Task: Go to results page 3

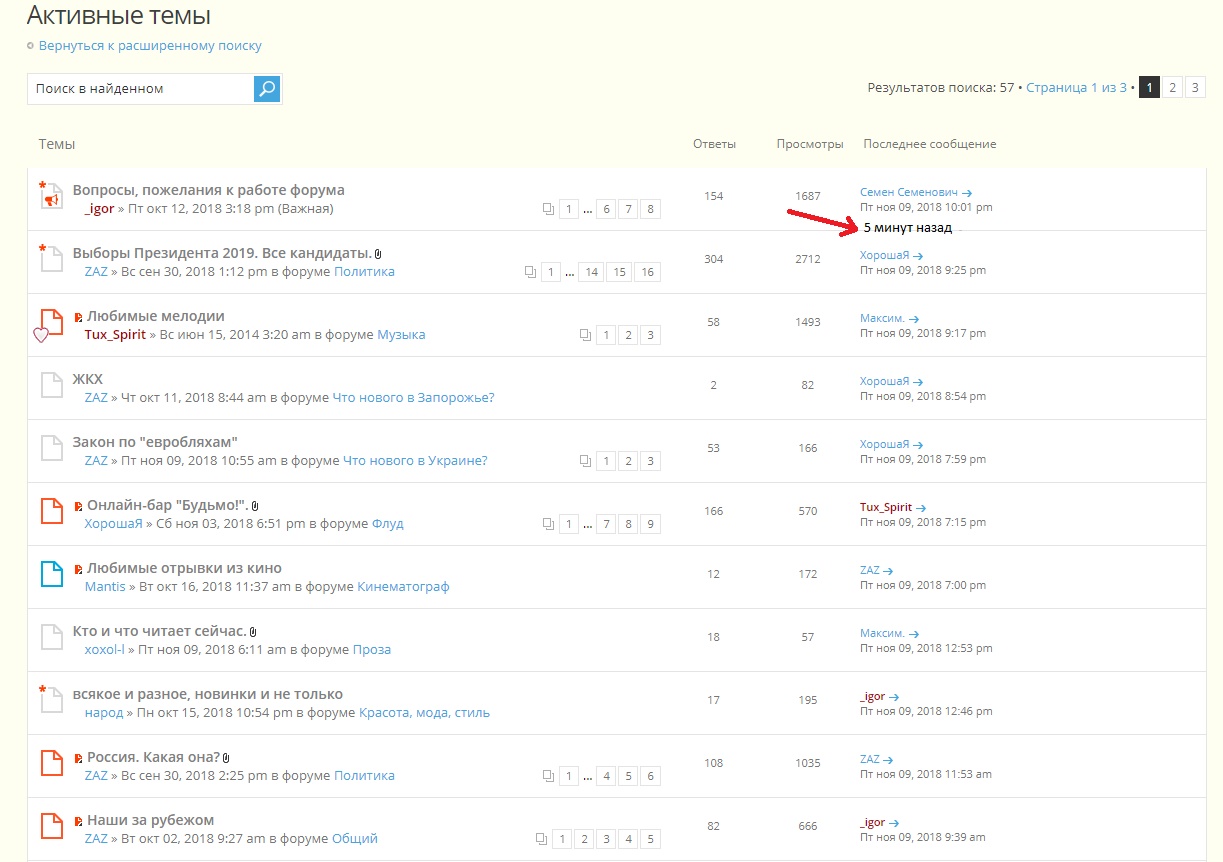Action: coord(1195,88)
